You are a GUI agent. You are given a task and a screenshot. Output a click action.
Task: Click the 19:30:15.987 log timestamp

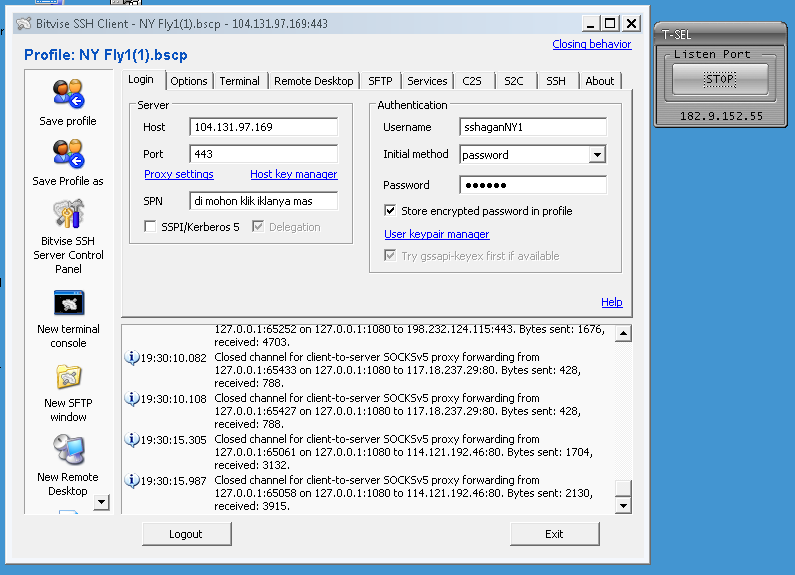pos(173,481)
